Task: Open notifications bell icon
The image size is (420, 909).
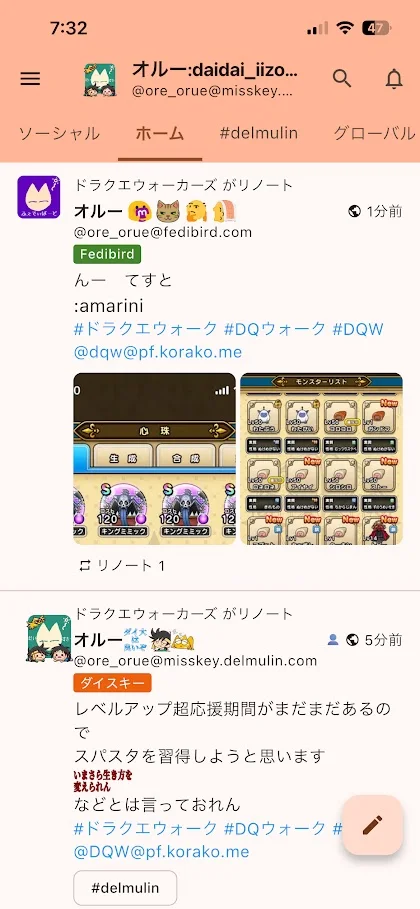Action: click(x=394, y=78)
